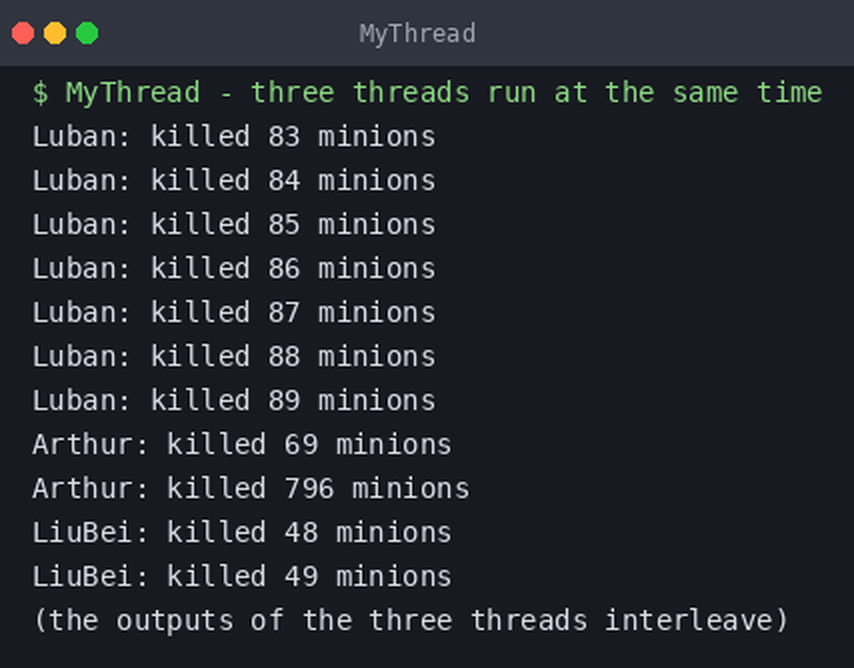Click the dollar sign prompt symbol
Viewport: 854px width, 668px height.
coord(40,93)
